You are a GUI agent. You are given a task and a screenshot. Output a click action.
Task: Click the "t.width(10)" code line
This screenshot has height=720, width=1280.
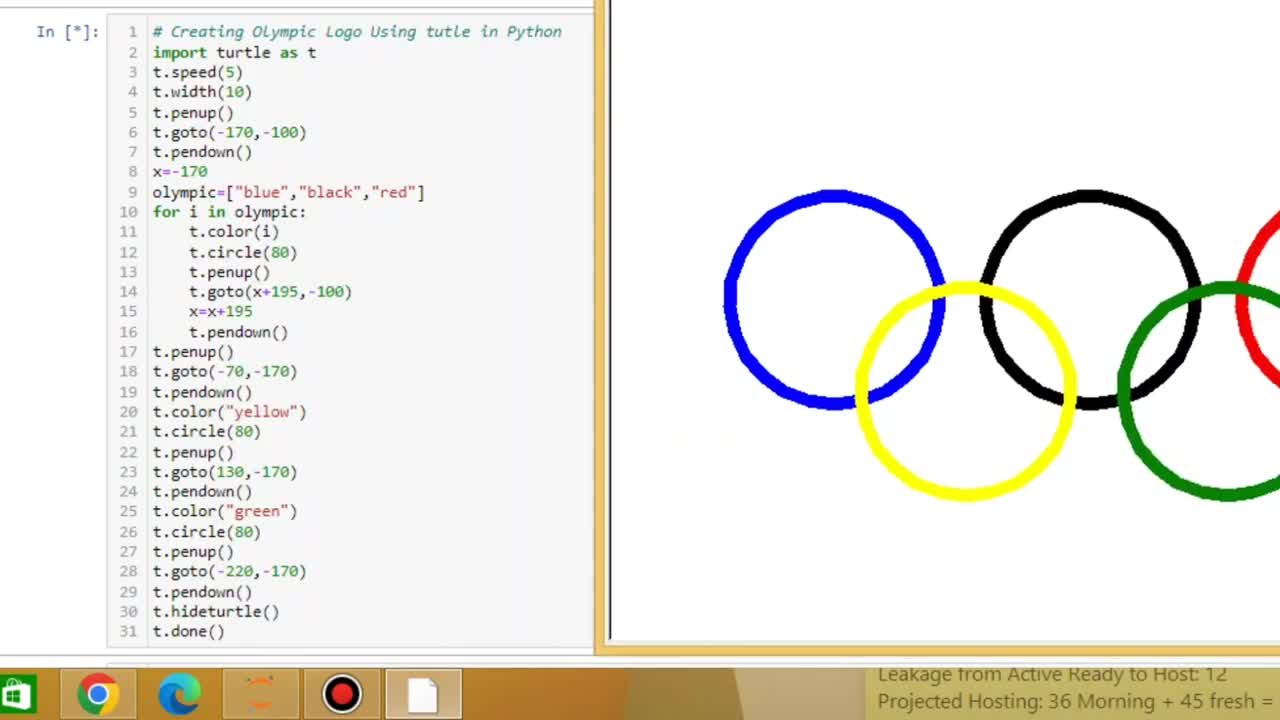tap(202, 92)
